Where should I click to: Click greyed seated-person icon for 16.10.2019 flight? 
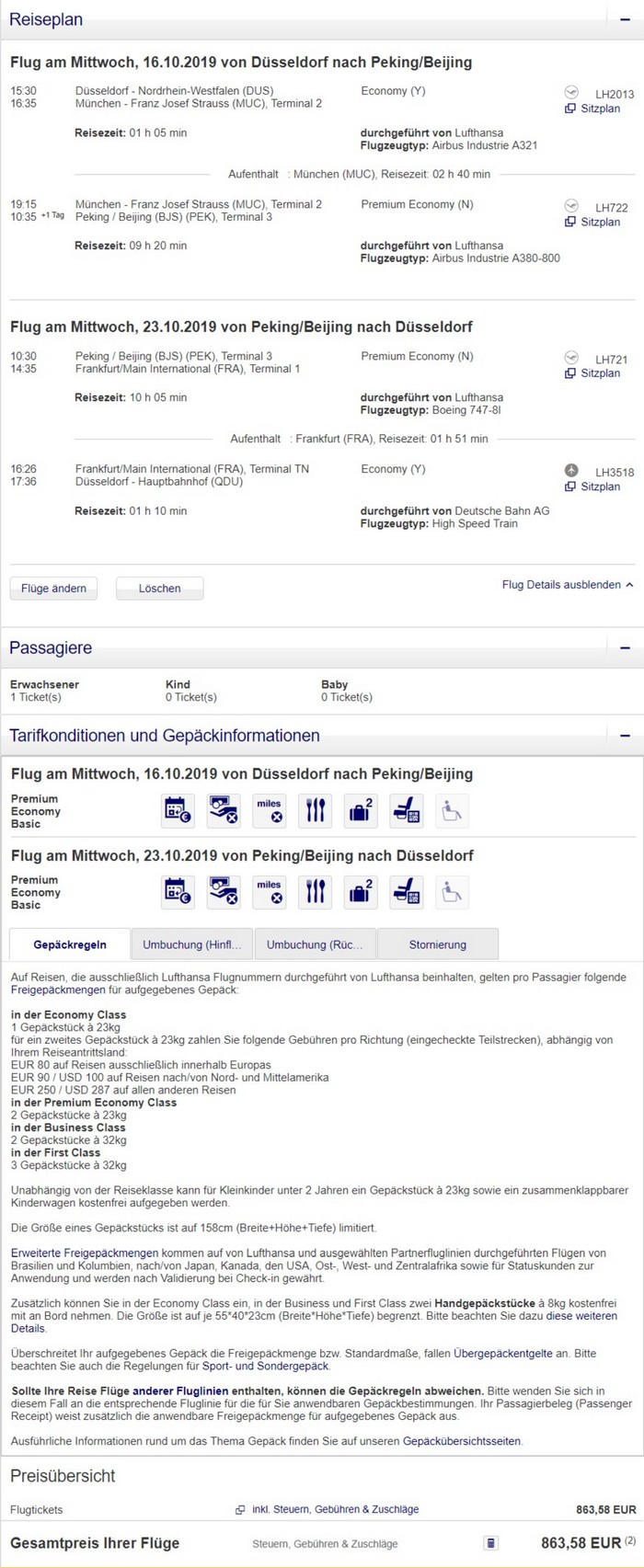[452, 811]
